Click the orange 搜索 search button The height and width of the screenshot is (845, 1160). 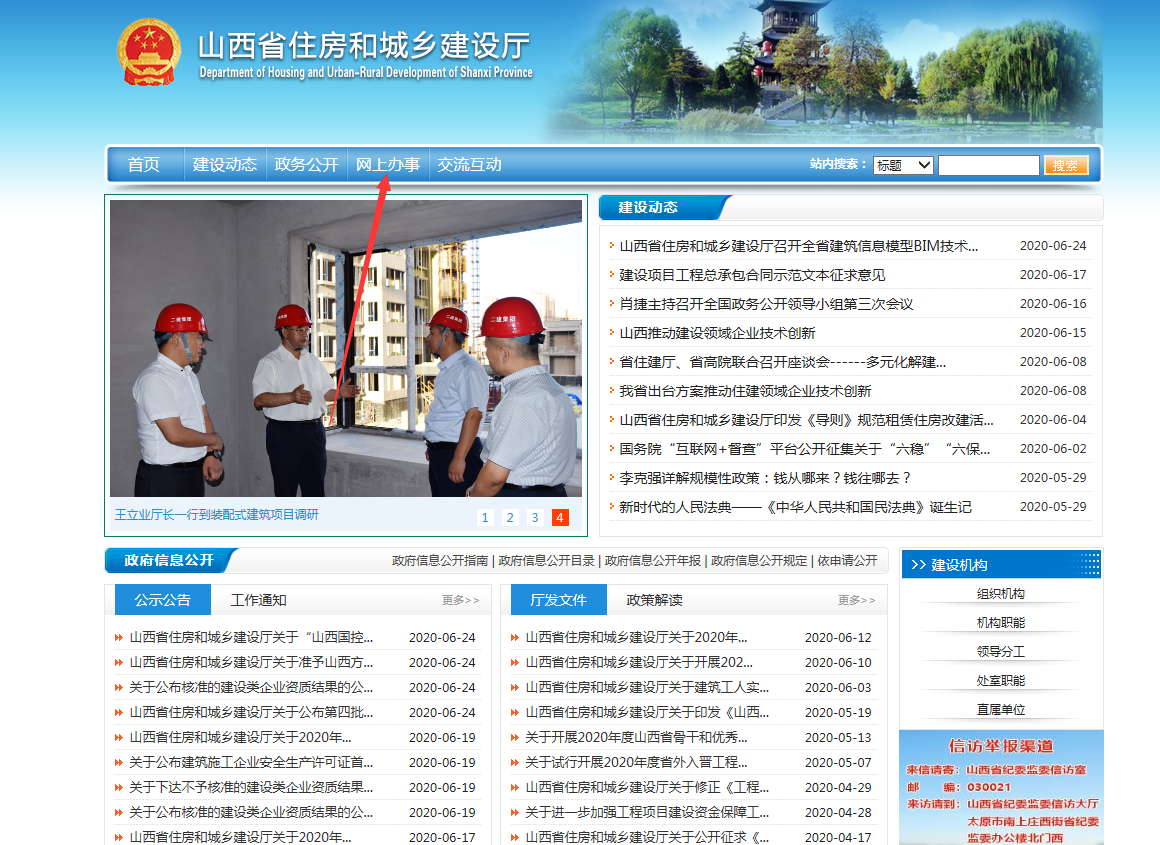click(1066, 164)
